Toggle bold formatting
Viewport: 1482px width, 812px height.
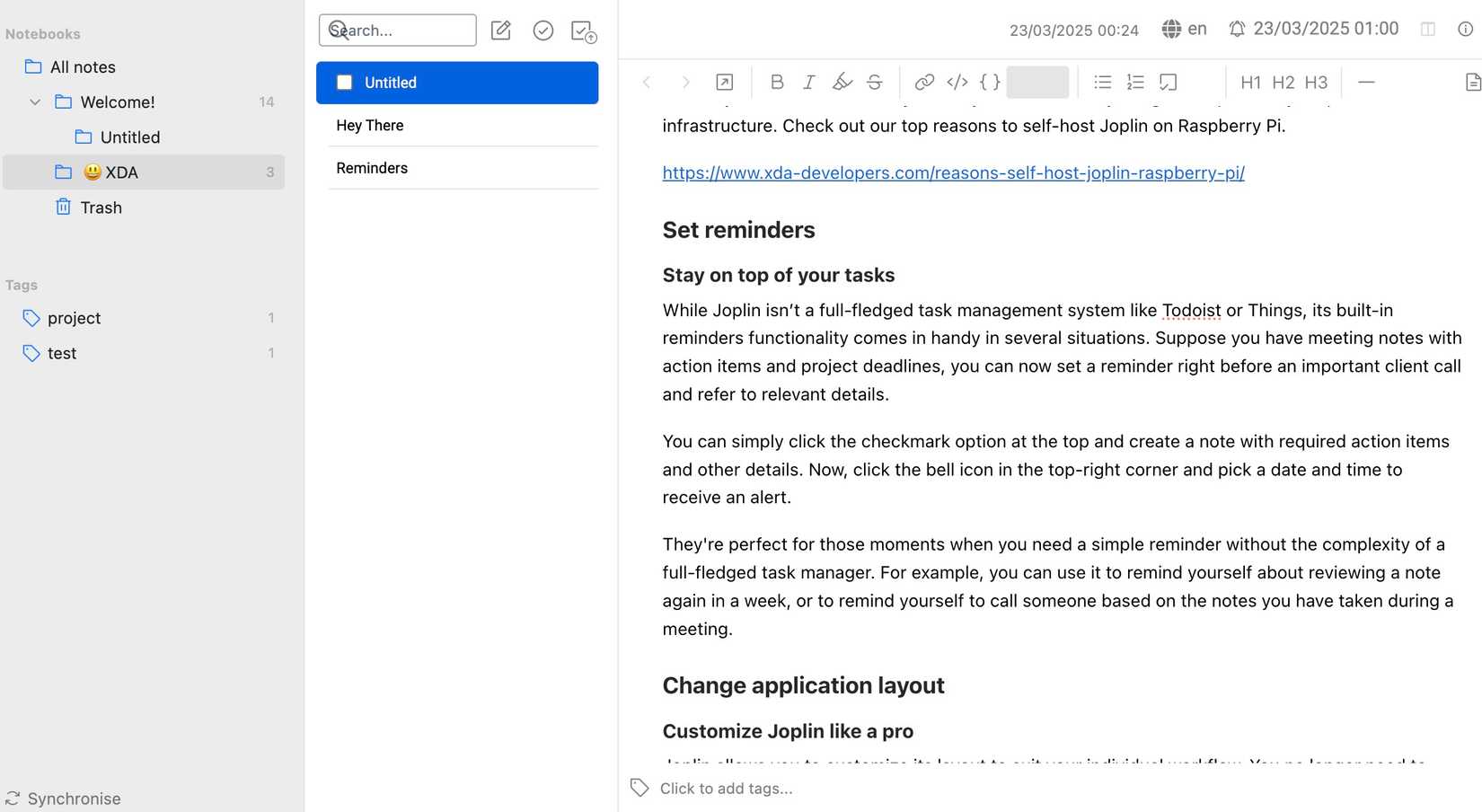[776, 82]
